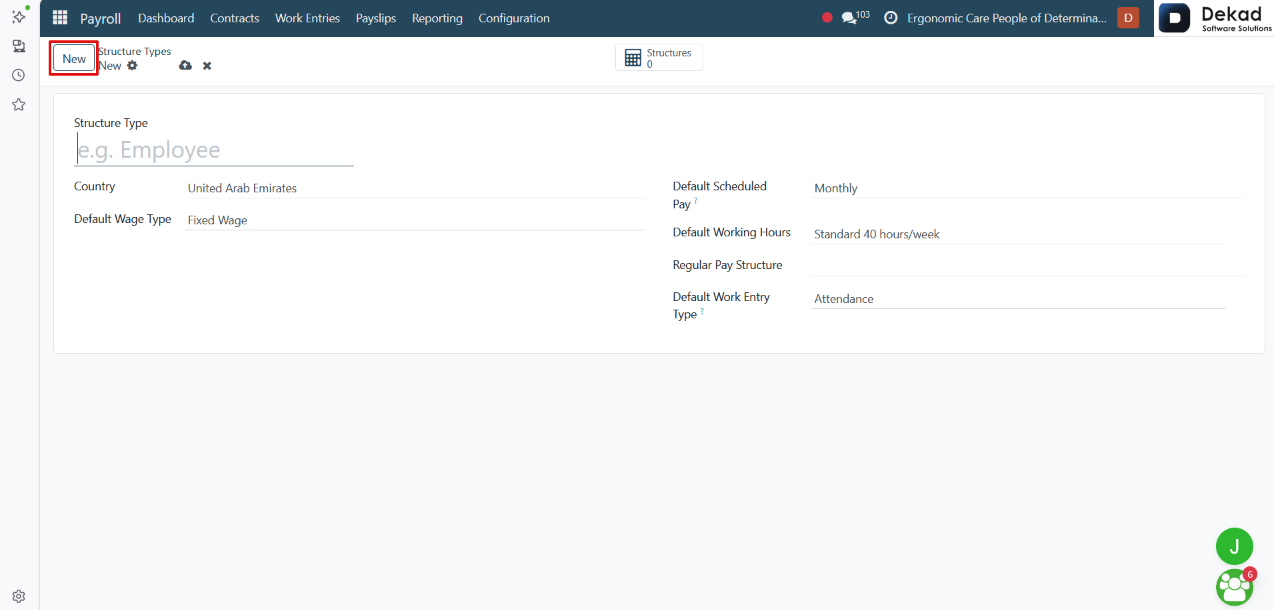
Task: Click the Default Wage Type label
Action: (x=123, y=219)
